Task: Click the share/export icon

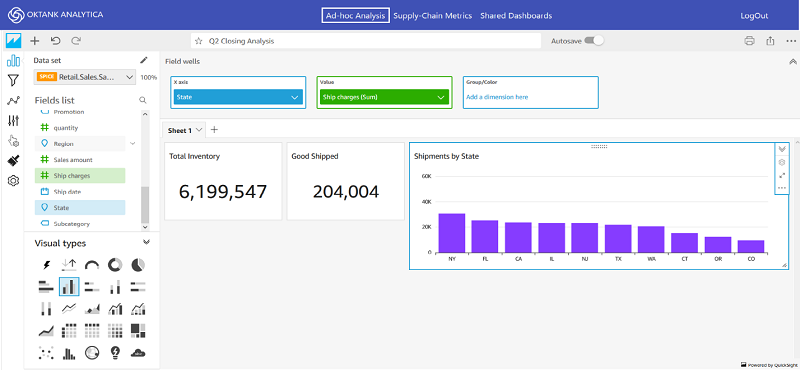Action: click(770, 41)
